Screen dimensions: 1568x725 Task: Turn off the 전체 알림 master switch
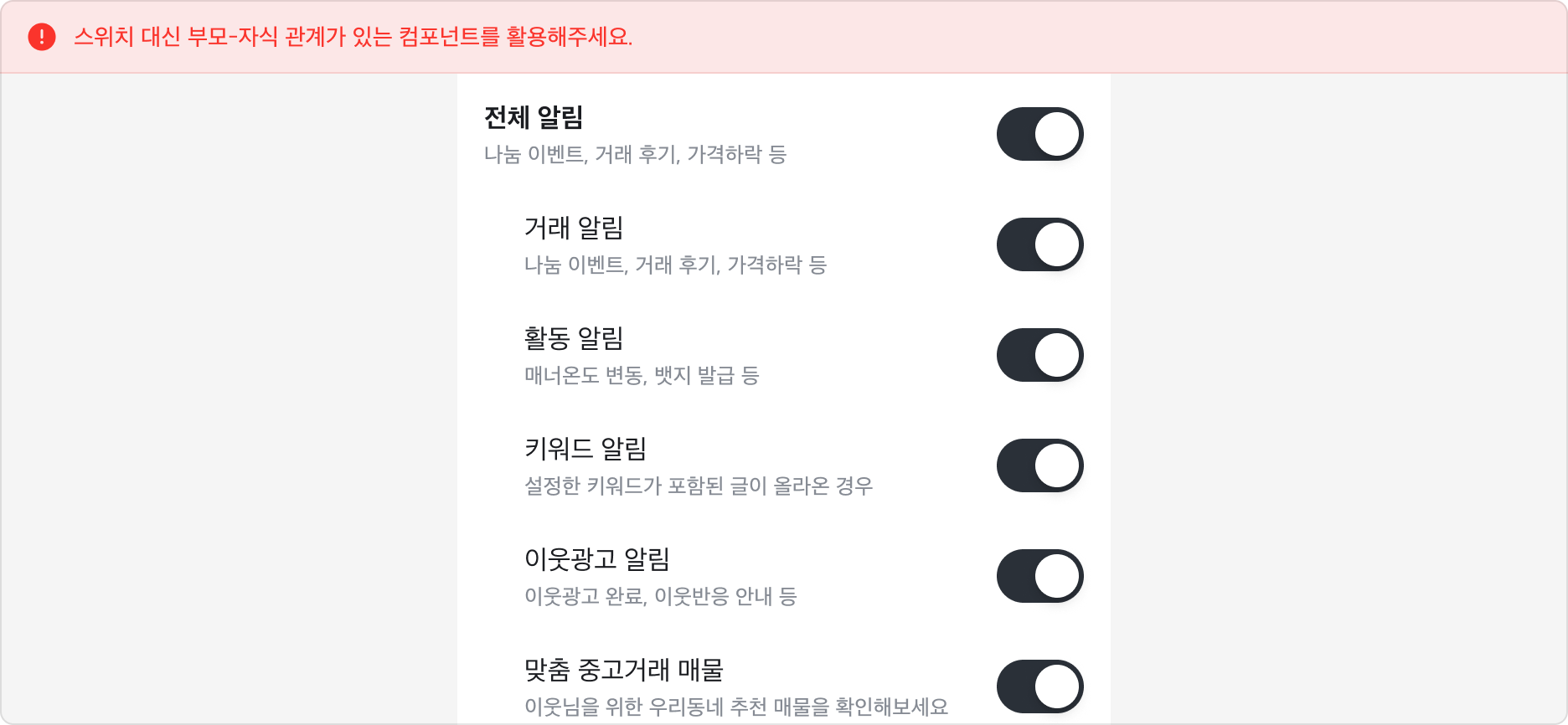point(1039,133)
